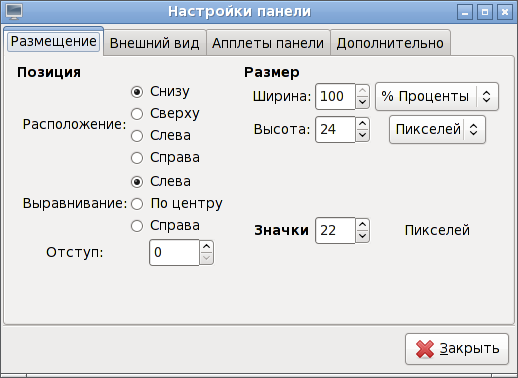
Task: Click into the Отступ value field
Action: (x=174, y=252)
